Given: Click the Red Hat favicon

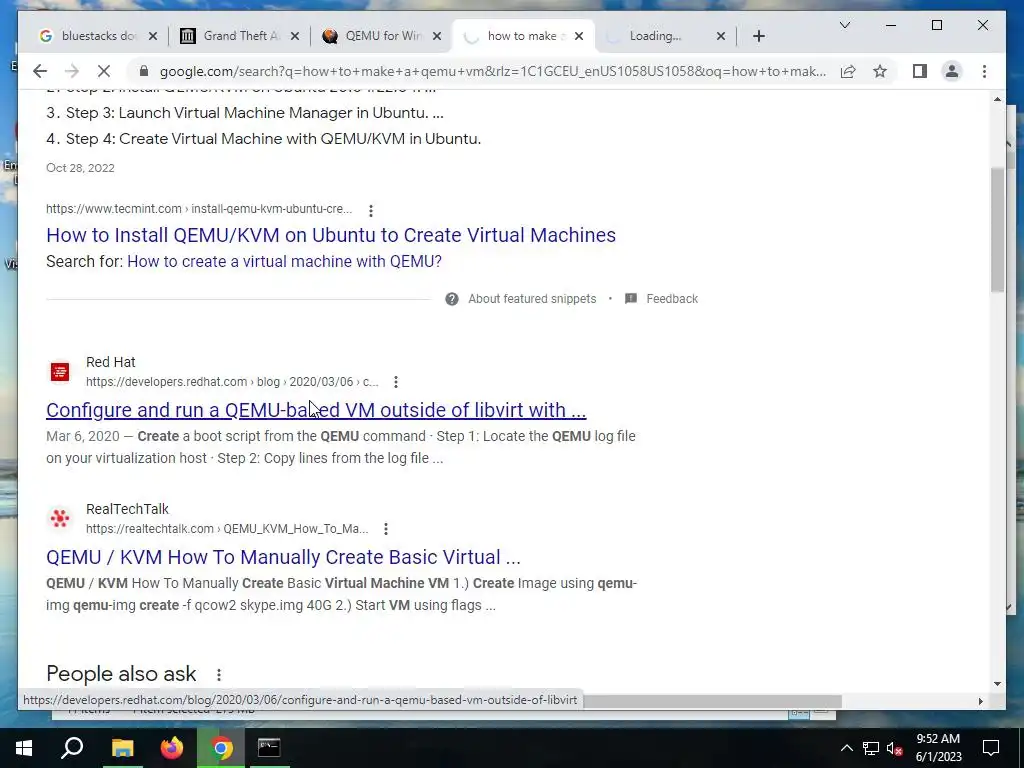Looking at the screenshot, I should [x=59, y=372].
